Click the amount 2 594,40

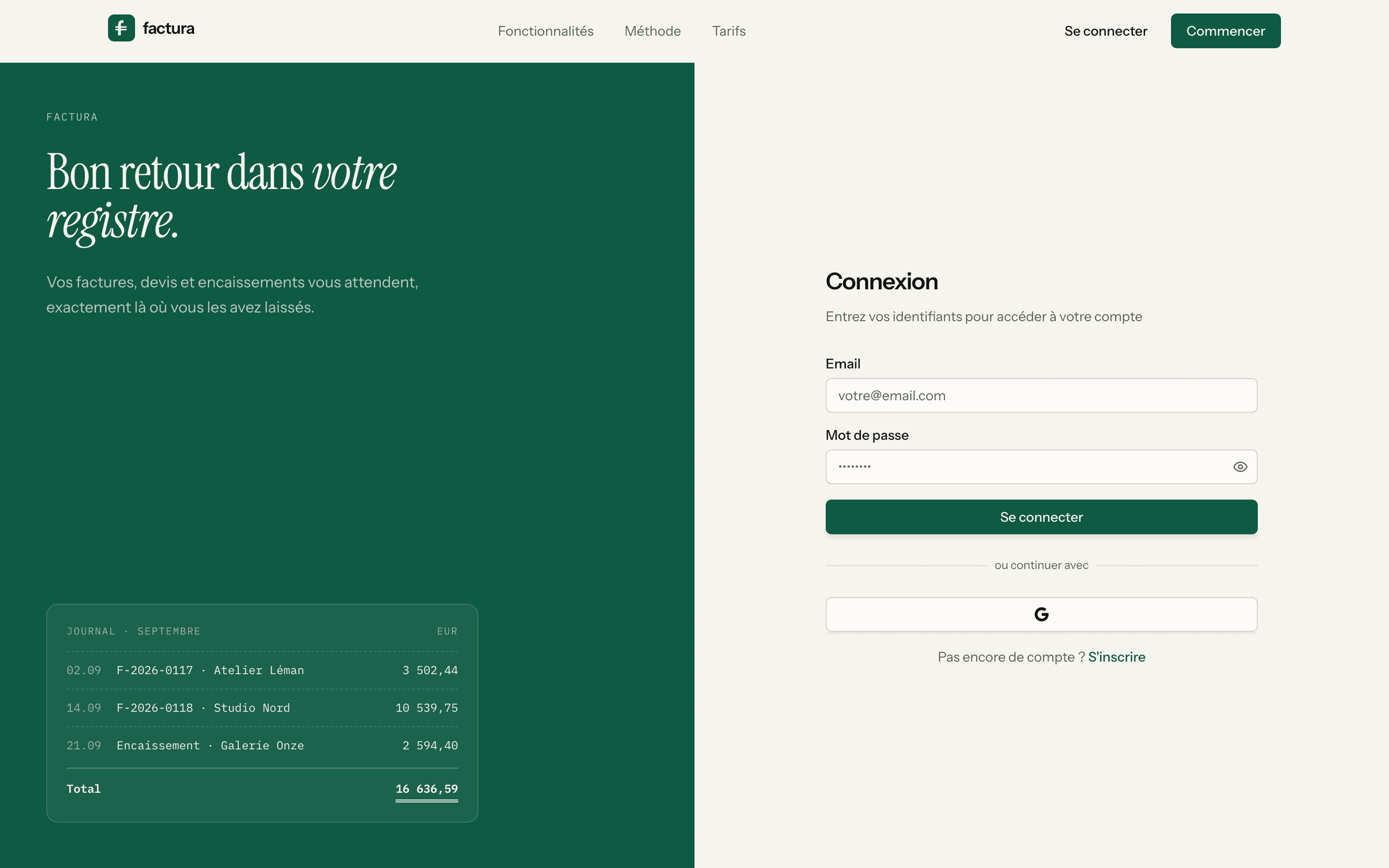[x=430, y=745]
